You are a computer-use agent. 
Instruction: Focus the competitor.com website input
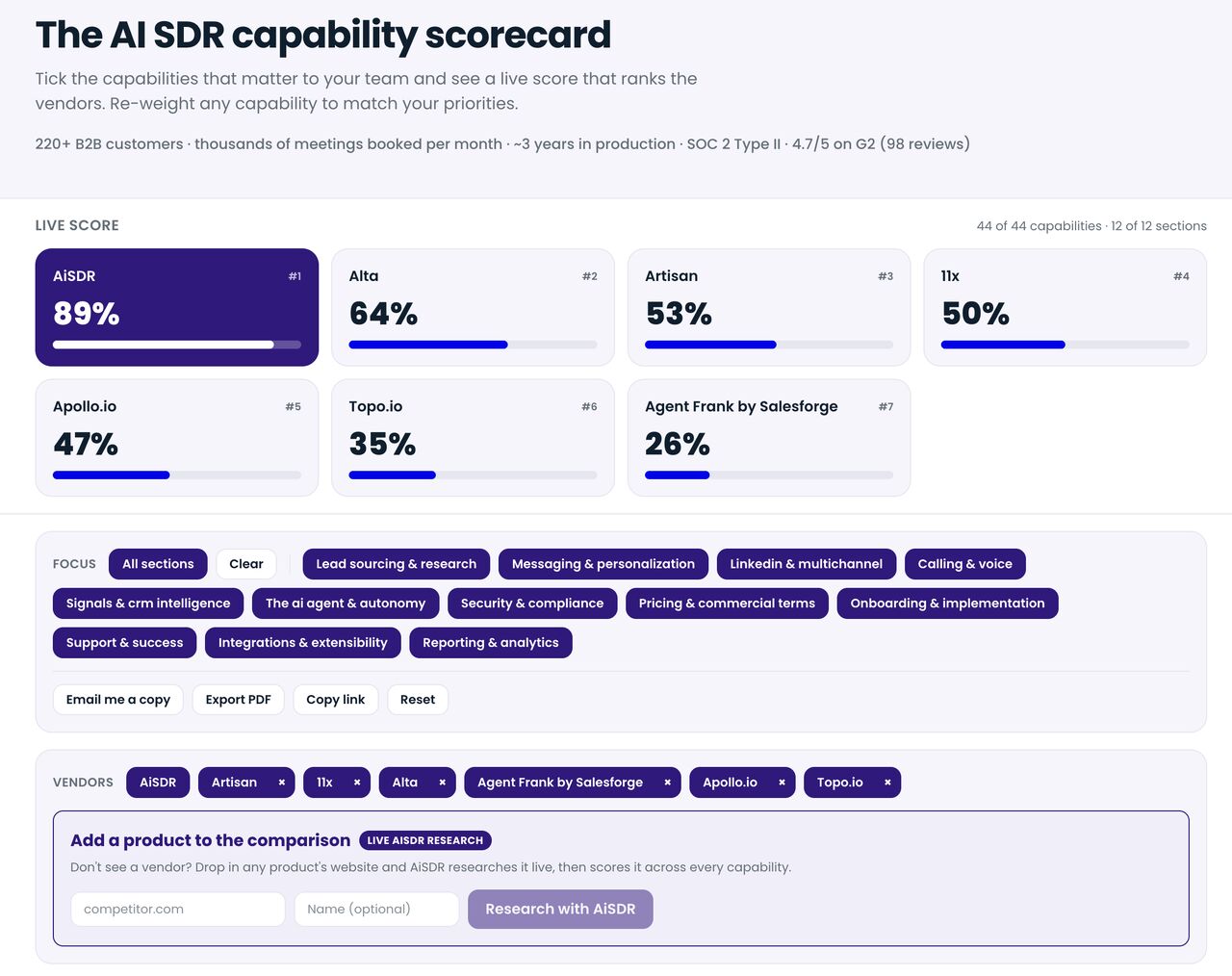[178, 910]
